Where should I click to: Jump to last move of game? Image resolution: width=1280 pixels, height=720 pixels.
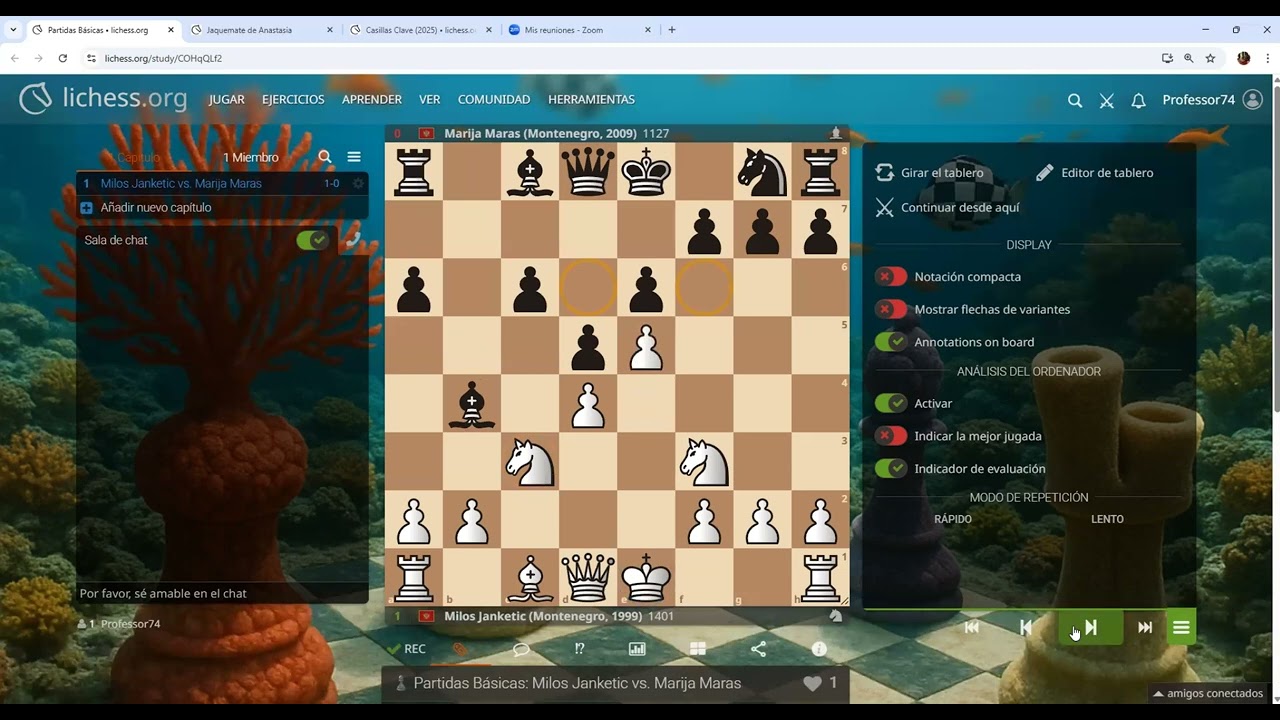point(1145,627)
